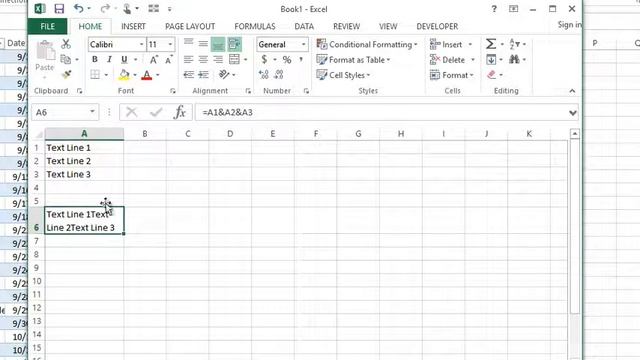Click the Borders icon

point(95,75)
